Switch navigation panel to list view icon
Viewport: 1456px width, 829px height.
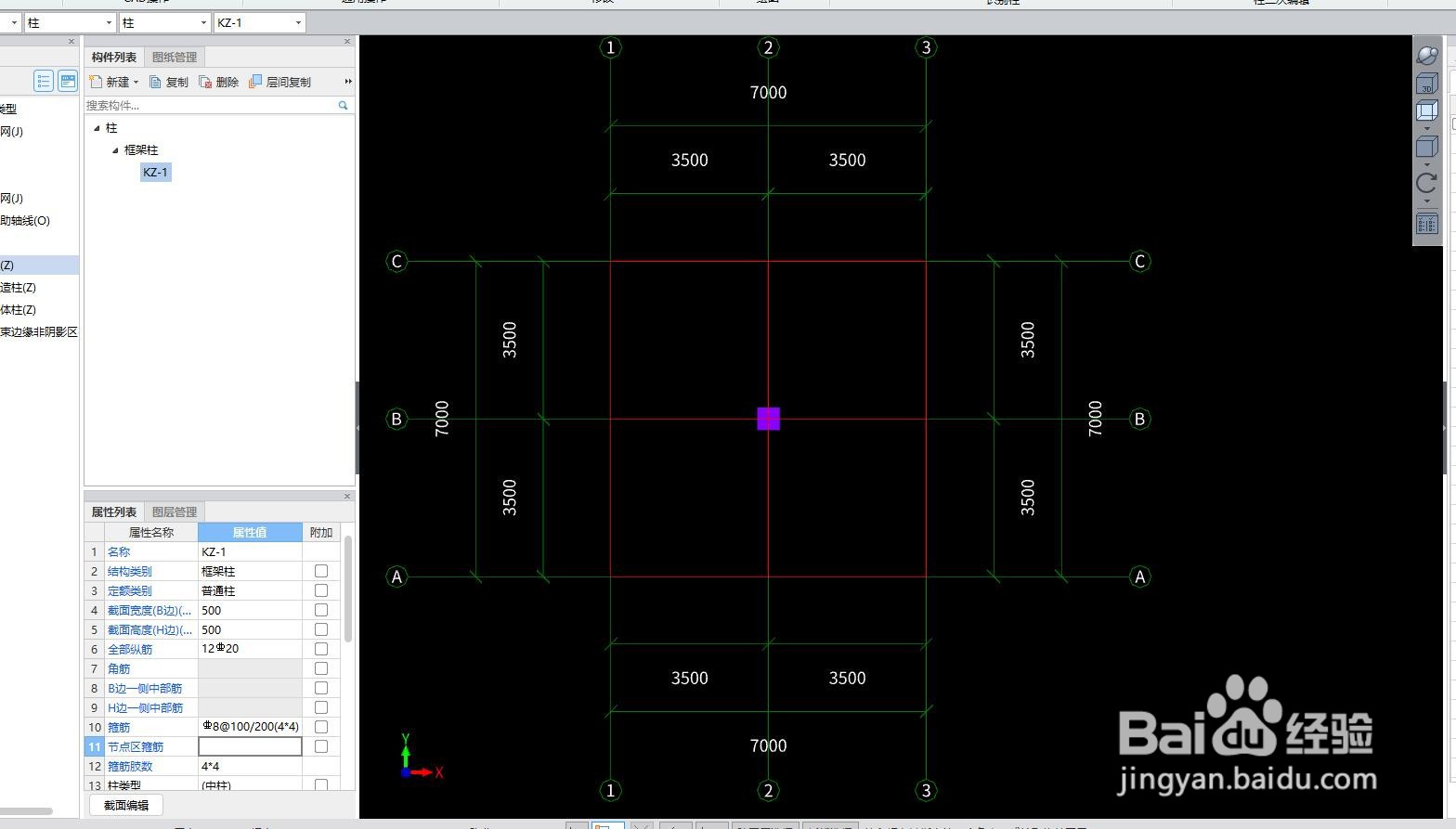pyautogui.click(x=44, y=81)
